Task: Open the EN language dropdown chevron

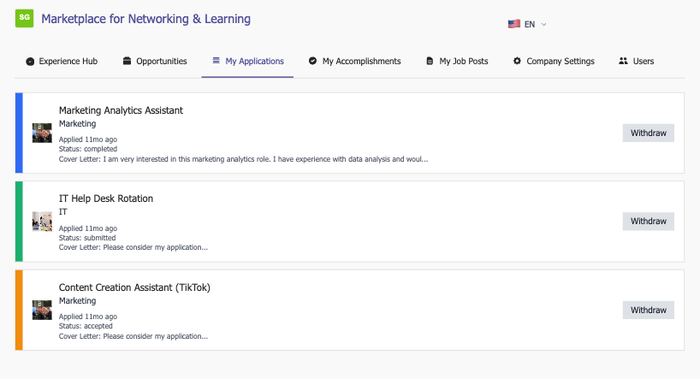Action: 543,25
